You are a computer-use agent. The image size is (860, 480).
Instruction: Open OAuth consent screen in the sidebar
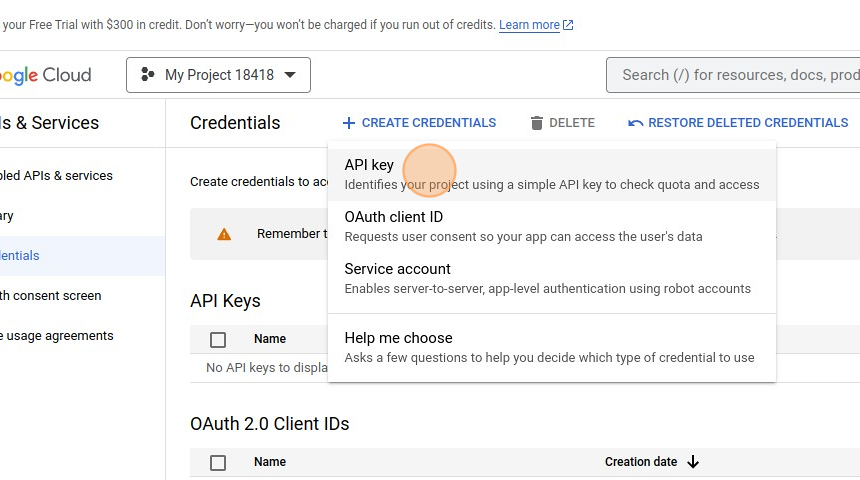click(50, 296)
